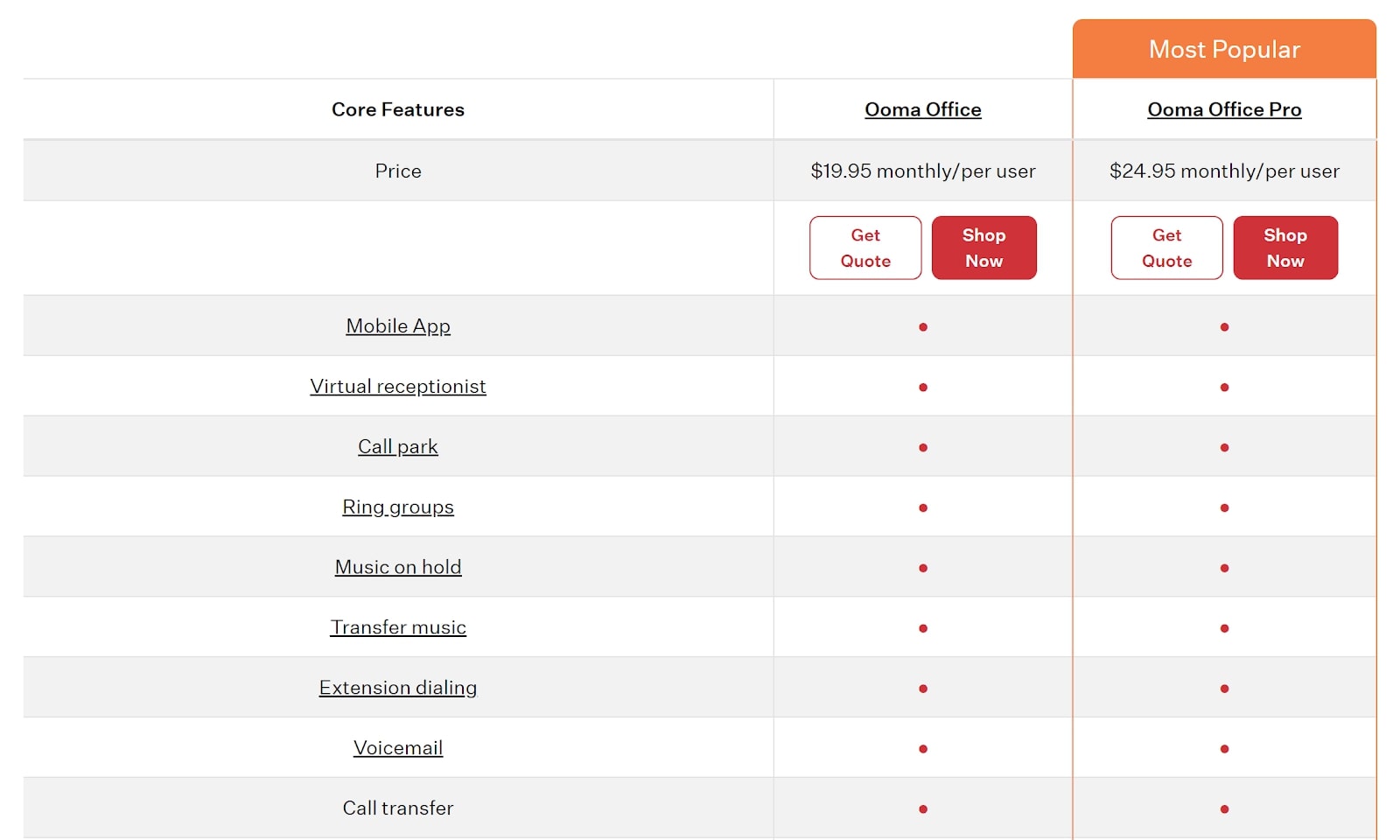Click Shop Now under Ooma Office
The height and width of the screenshot is (840, 1400).
coord(983,248)
